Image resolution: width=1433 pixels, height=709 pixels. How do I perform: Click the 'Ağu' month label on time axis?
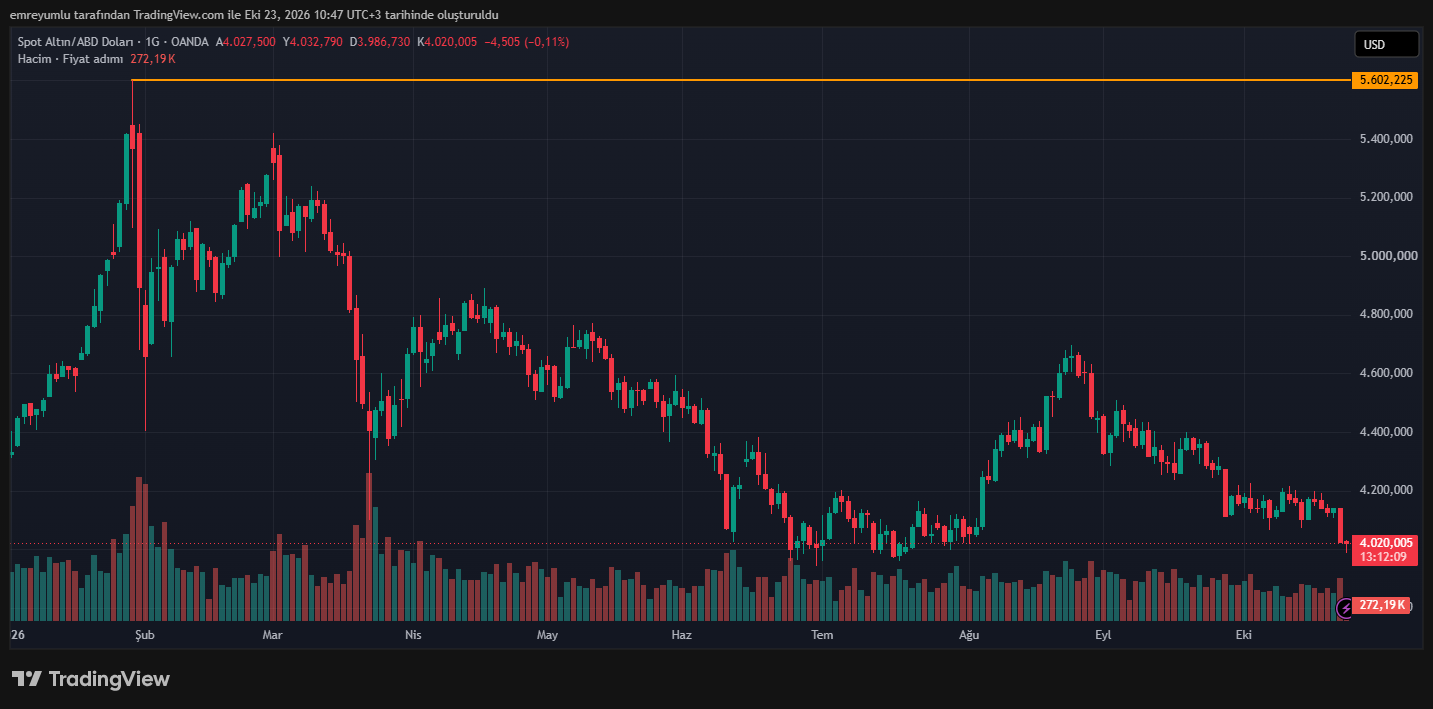[968, 635]
